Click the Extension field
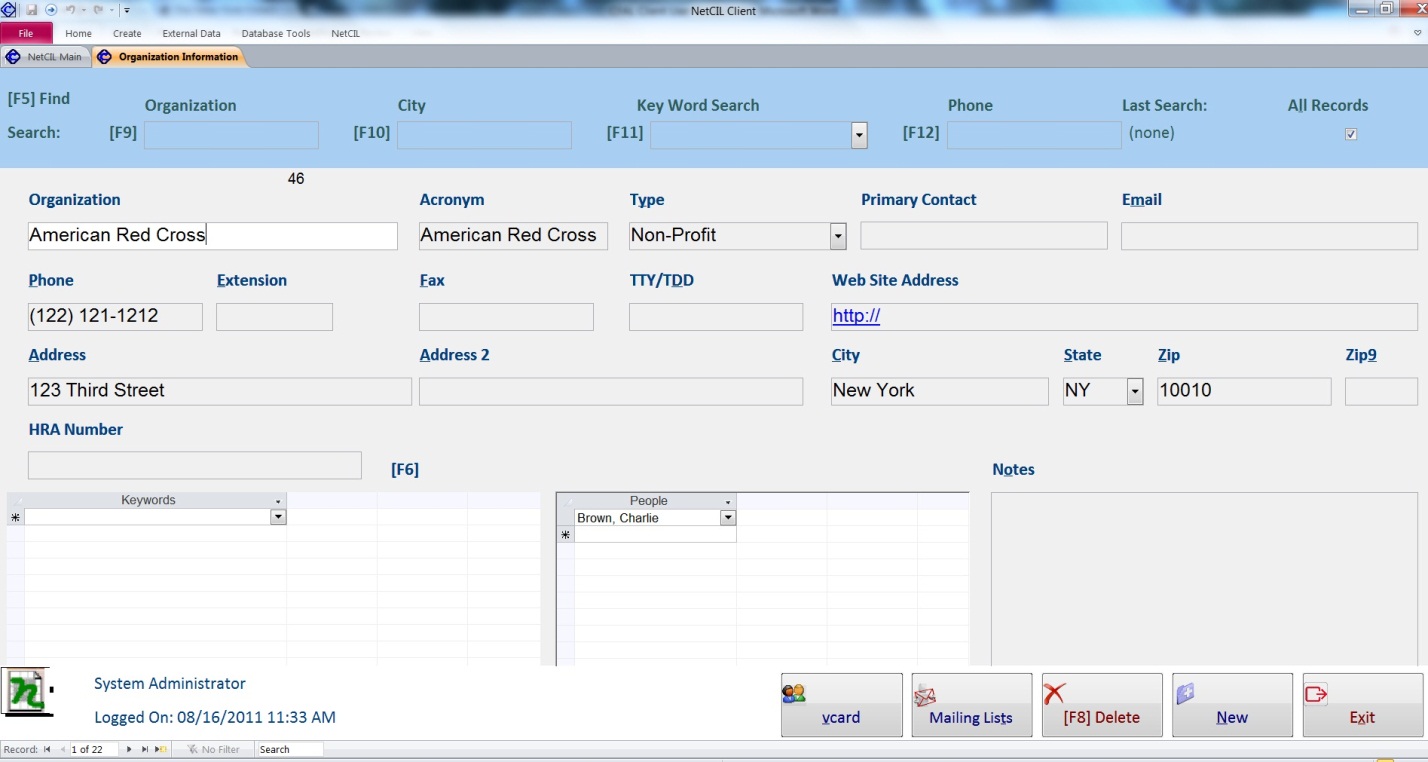1428x762 pixels. (x=274, y=317)
